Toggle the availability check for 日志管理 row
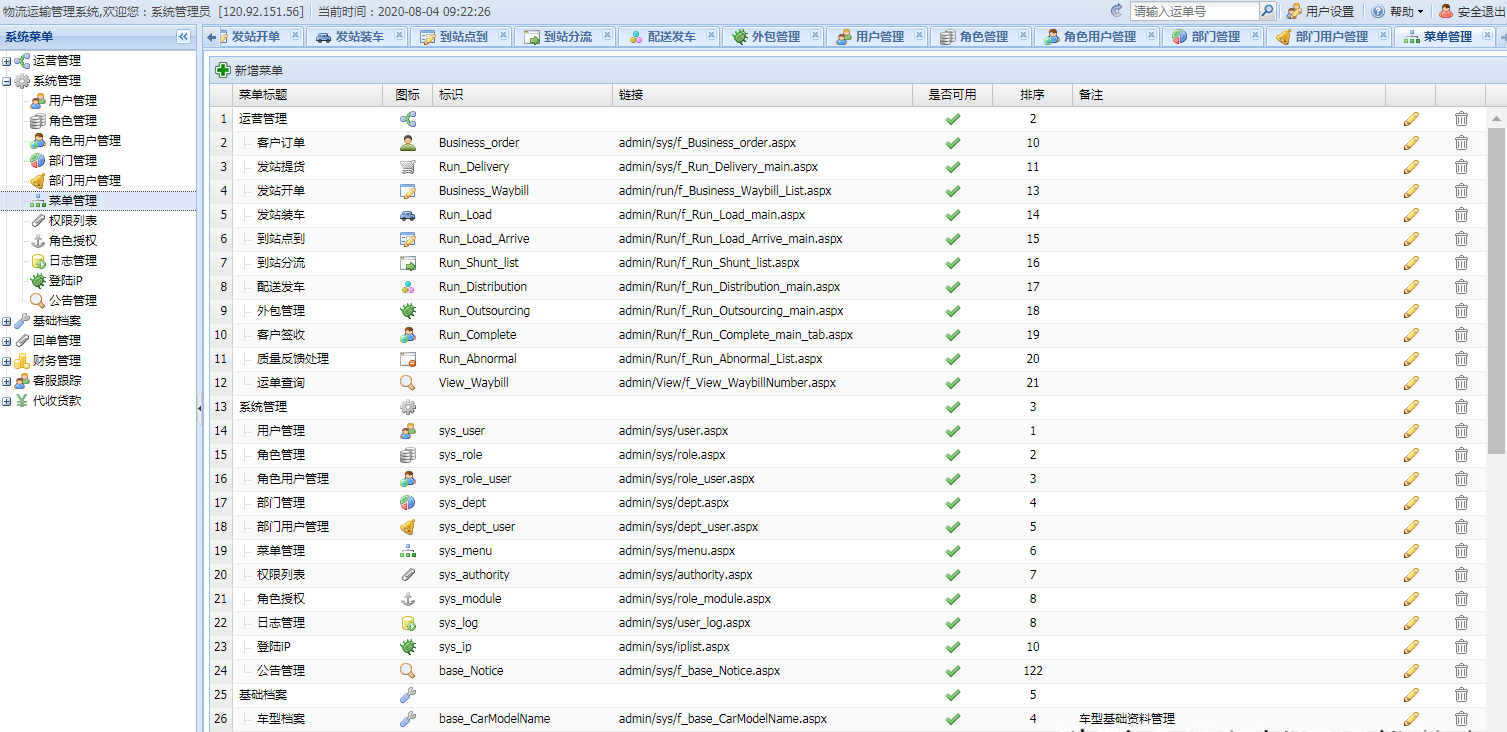Viewport: 1507px width, 732px height. click(952, 623)
